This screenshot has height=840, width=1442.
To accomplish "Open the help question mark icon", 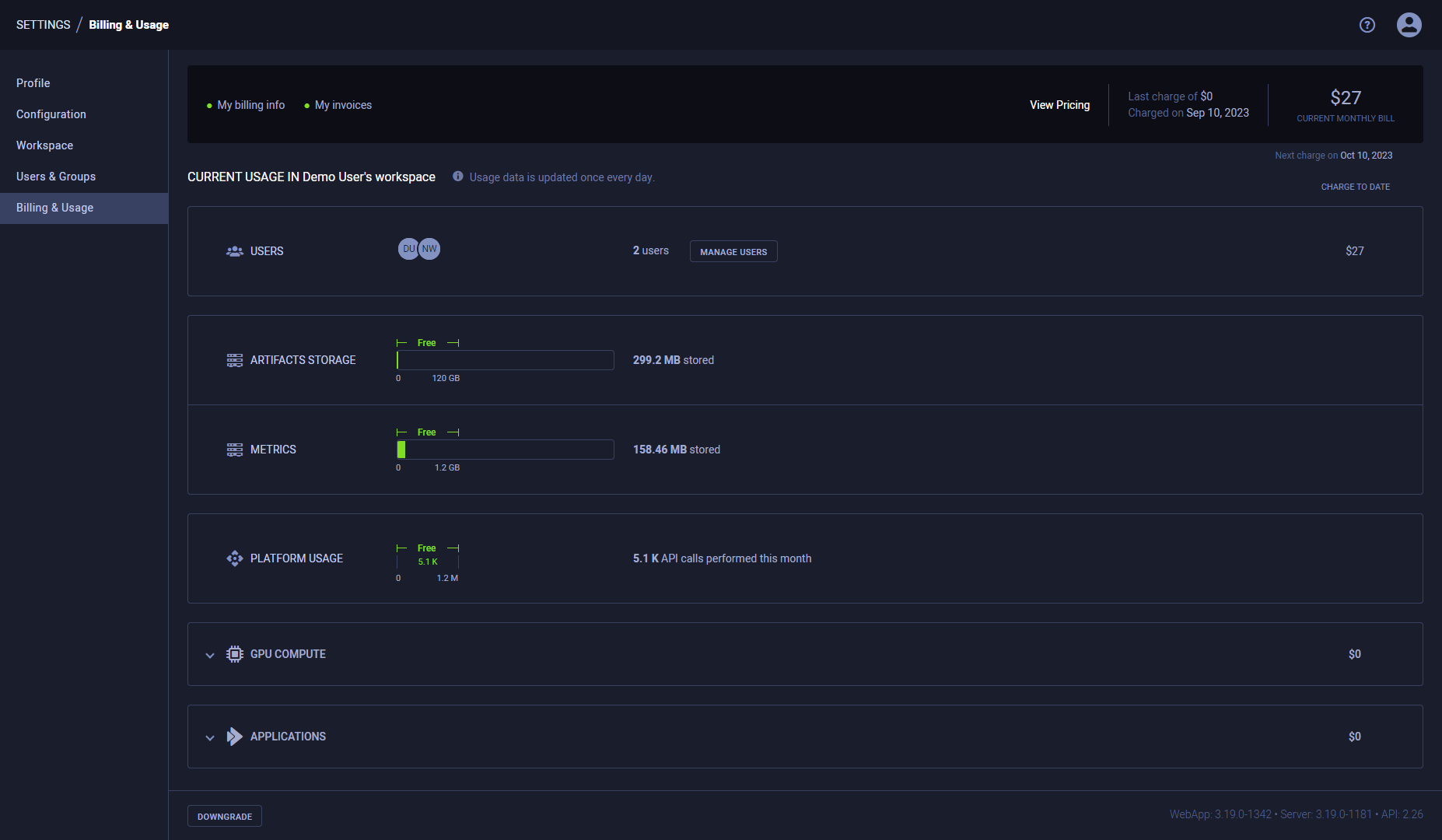I will pyautogui.click(x=1367, y=25).
